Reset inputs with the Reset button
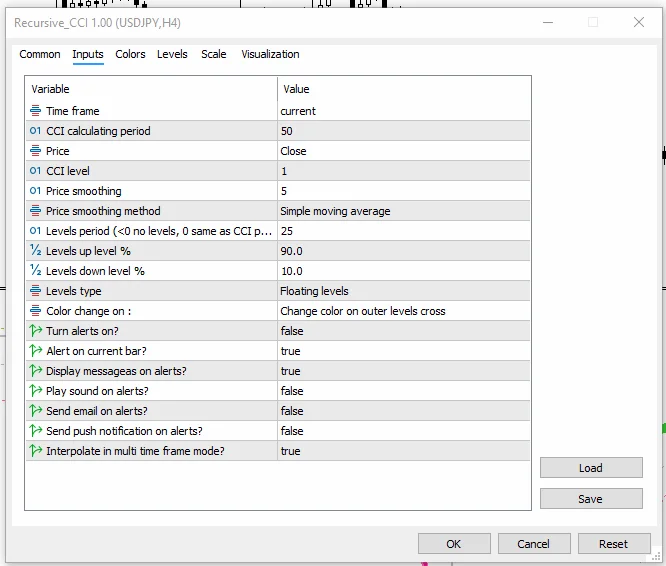666x566 pixels. 614,543
